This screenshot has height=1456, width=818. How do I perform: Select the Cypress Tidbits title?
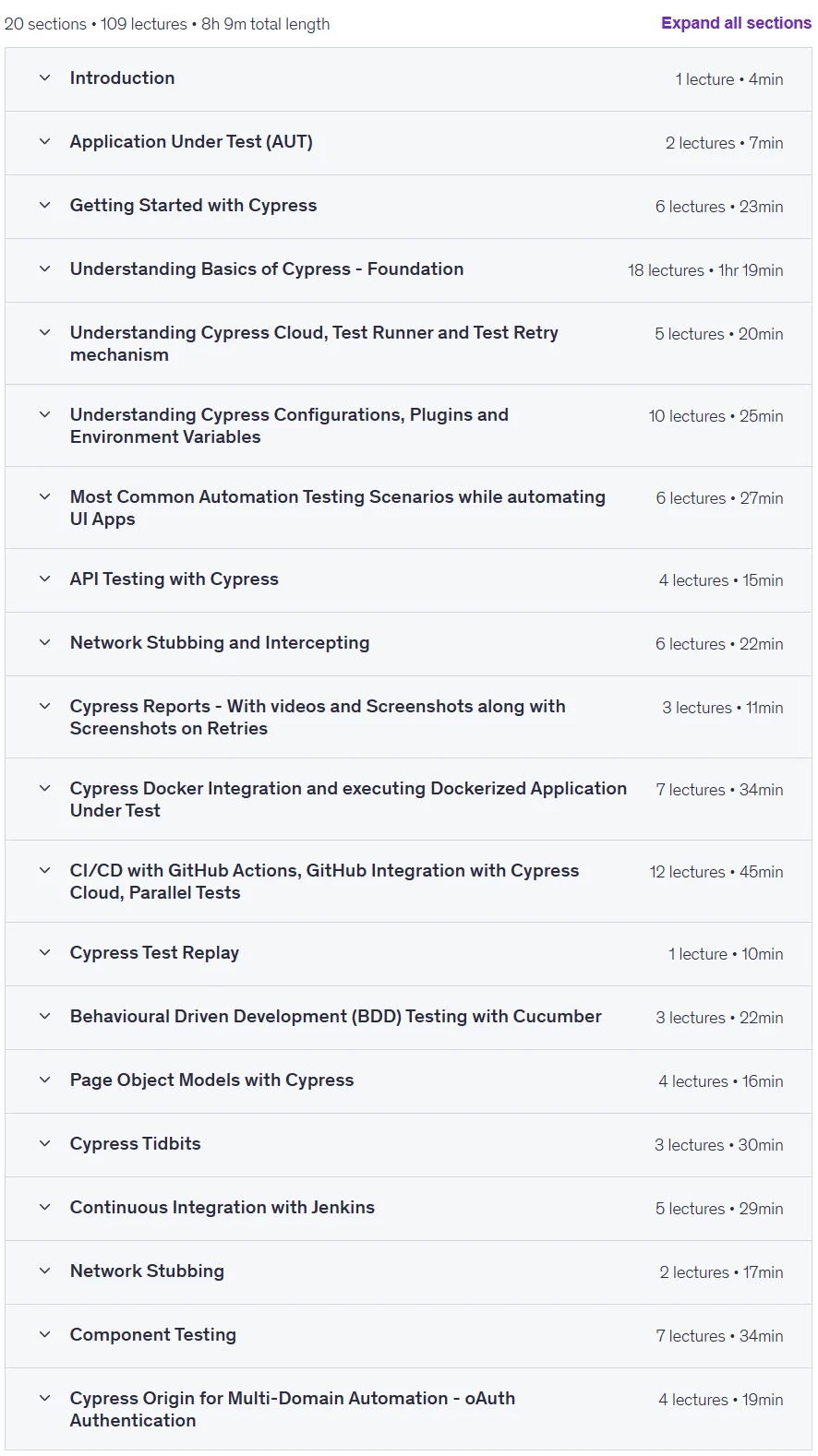[x=135, y=1144]
